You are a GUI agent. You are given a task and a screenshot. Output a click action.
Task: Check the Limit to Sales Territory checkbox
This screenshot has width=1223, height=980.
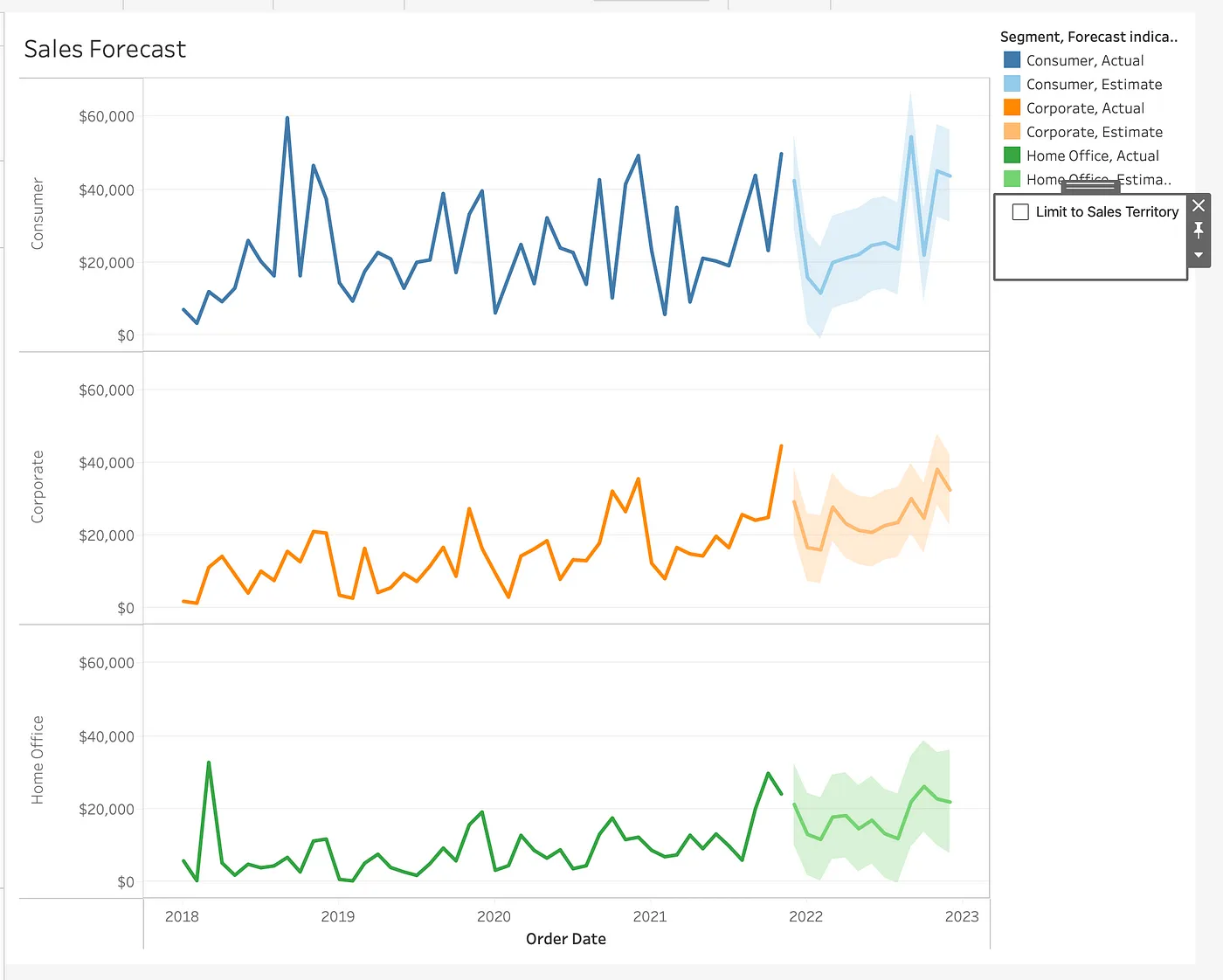(1020, 212)
